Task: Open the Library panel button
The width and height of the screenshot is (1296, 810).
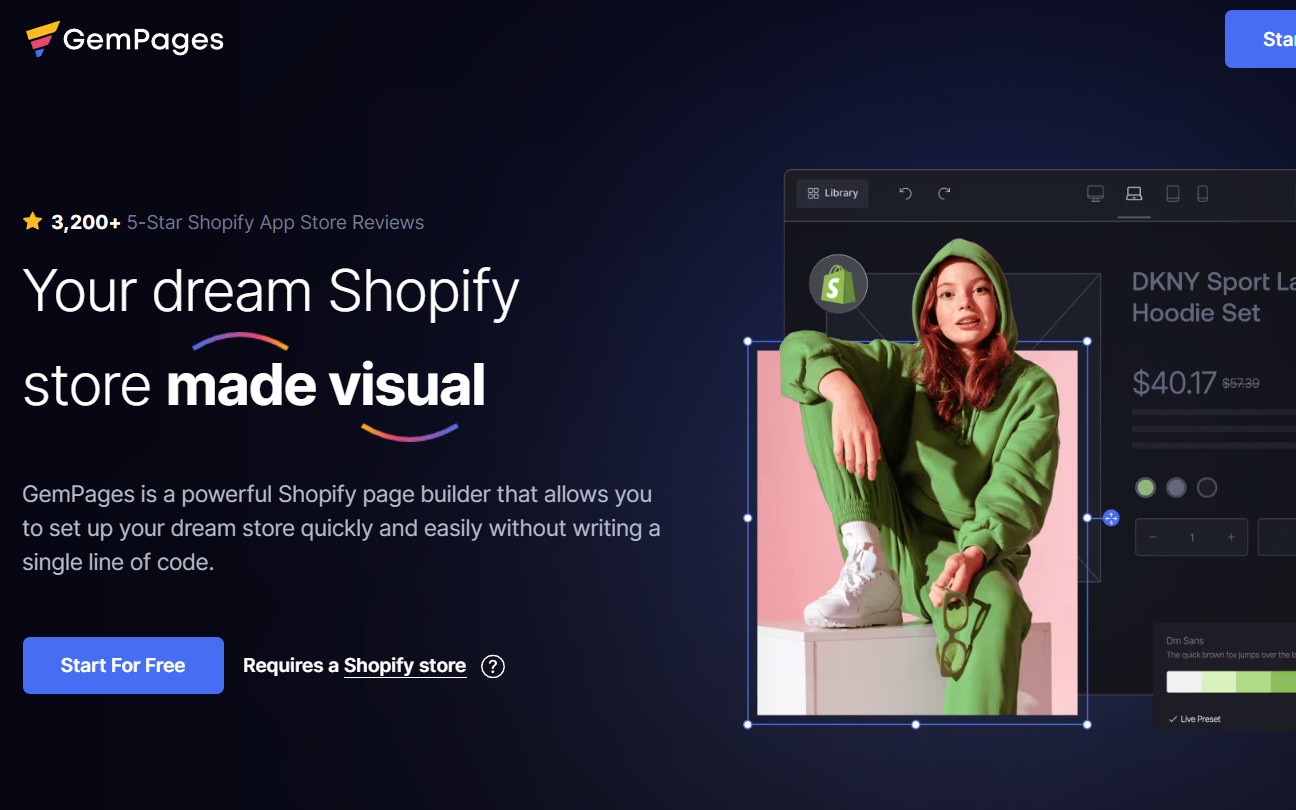Action: (x=832, y=193)
